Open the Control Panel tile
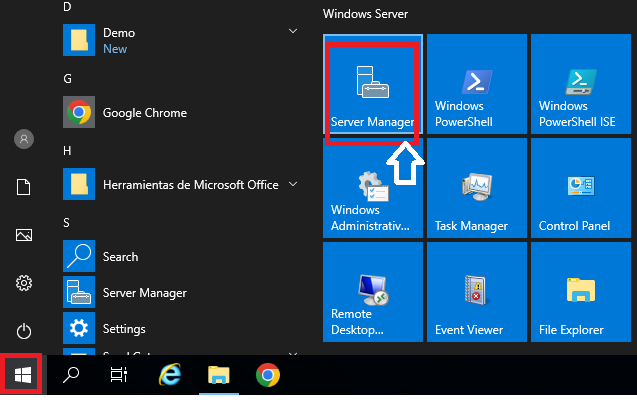 (581, 188)
